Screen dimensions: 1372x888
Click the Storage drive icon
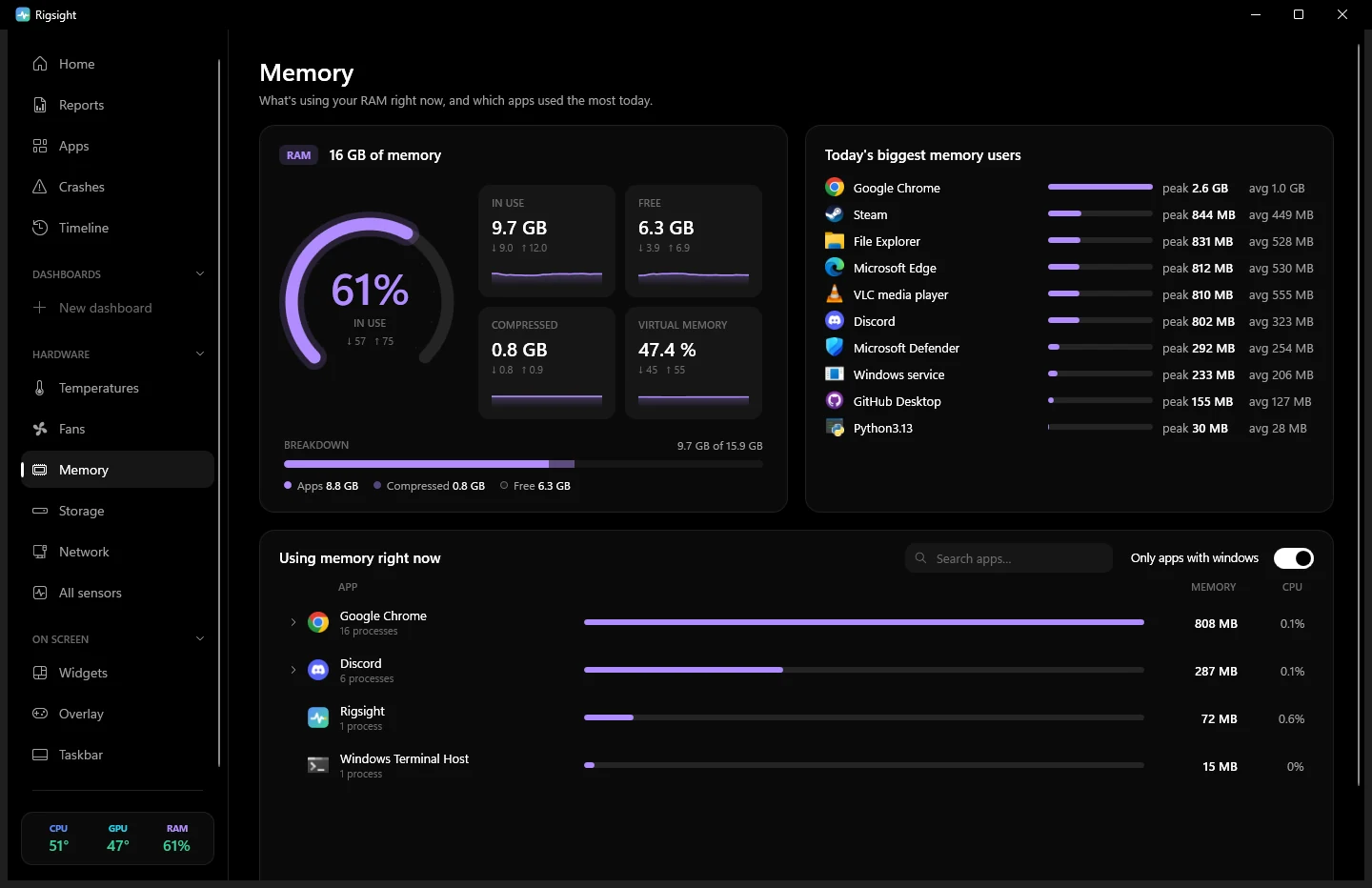40,511
